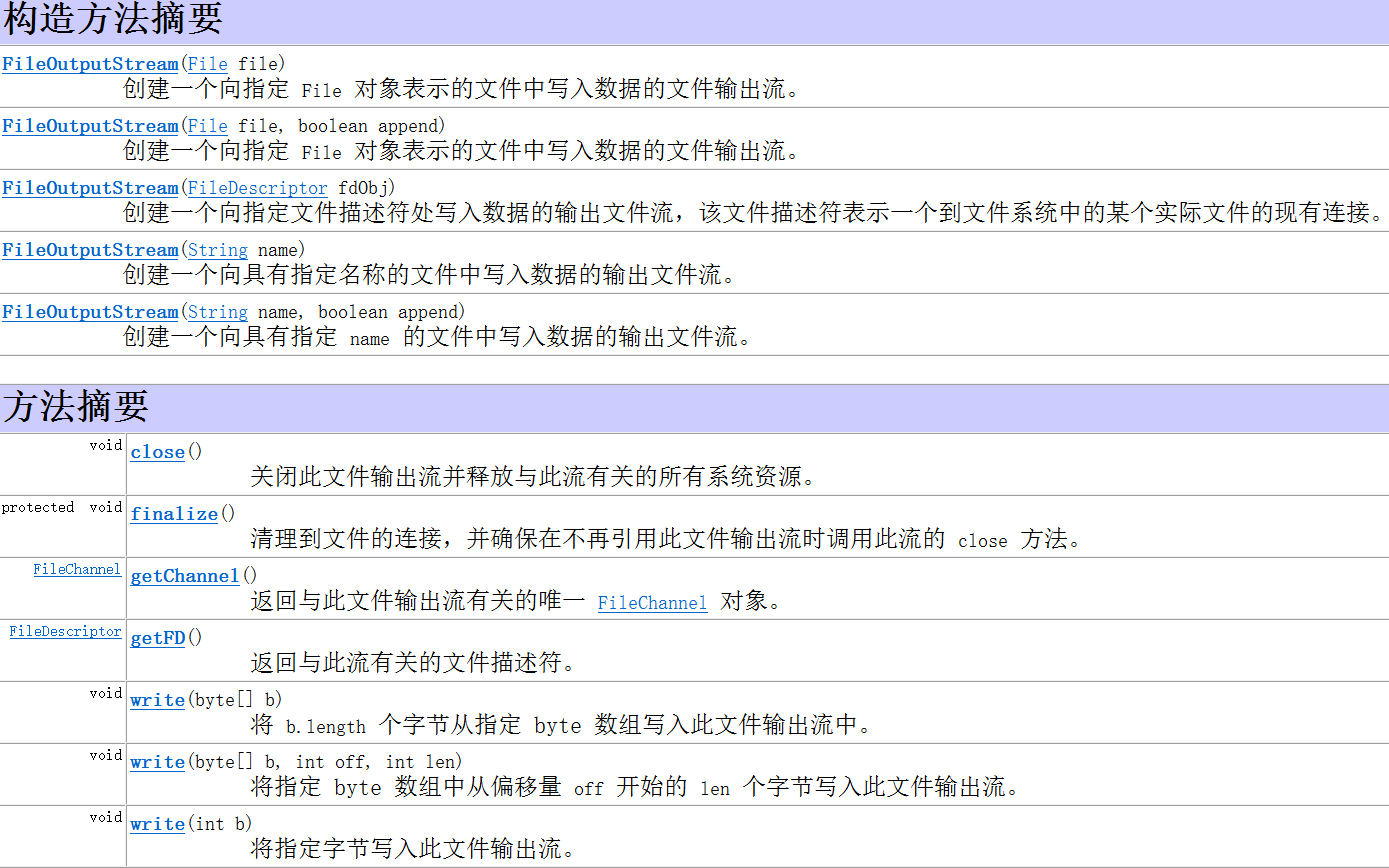
Task: Open the finalize() method link
Action: [x=174, y=514]
